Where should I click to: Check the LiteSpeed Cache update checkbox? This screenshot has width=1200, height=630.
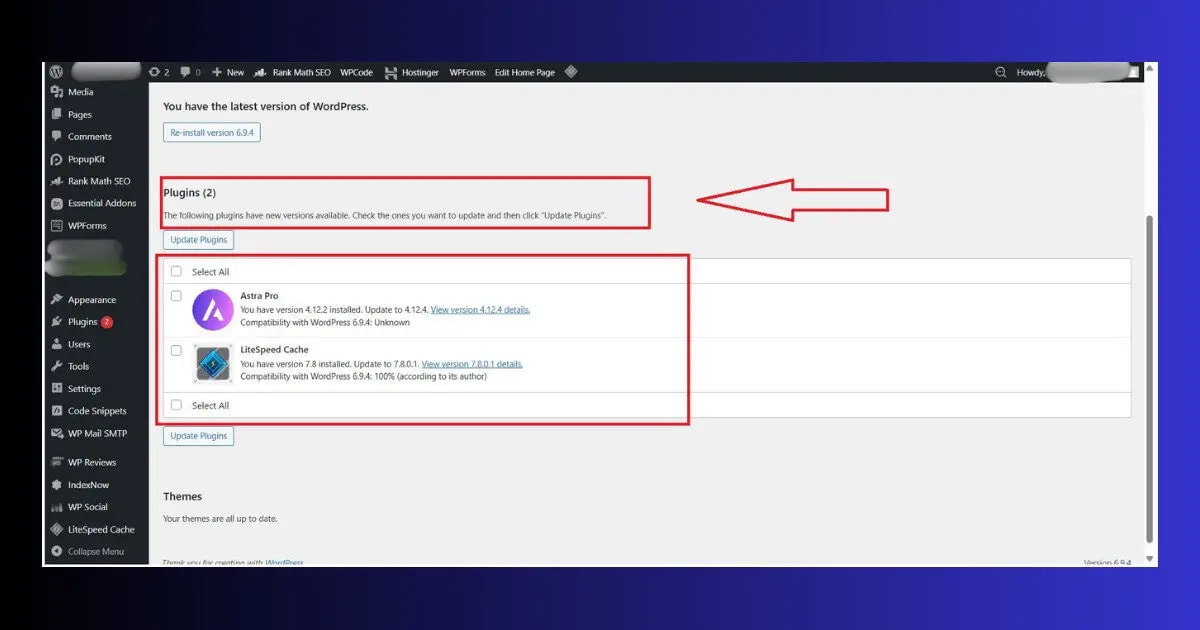pos(176,350)
